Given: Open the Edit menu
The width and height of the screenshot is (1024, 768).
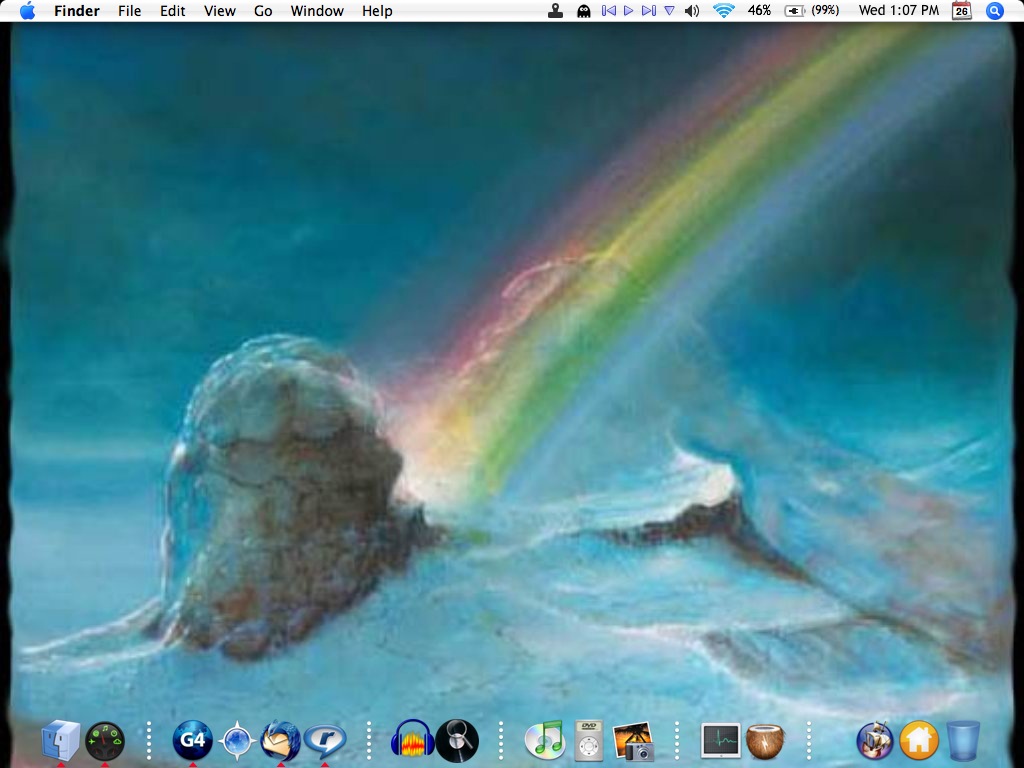Looking at the screenshot, I should (172, 11).
